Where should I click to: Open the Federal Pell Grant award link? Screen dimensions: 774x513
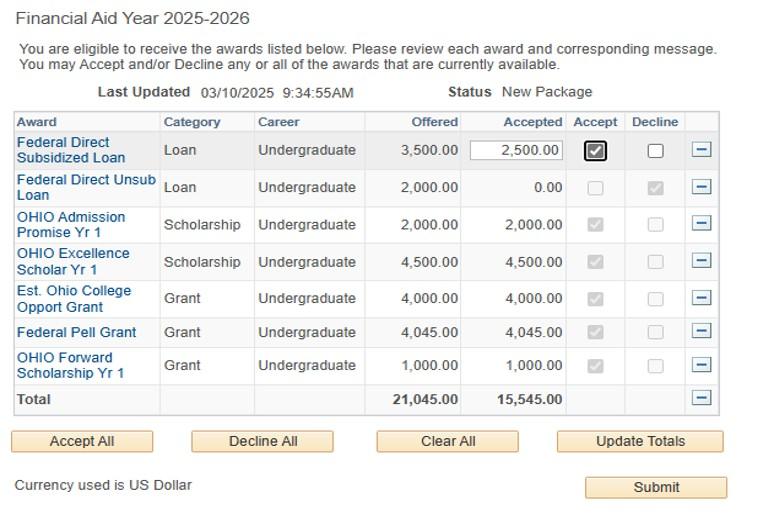[x=76, y=332]
